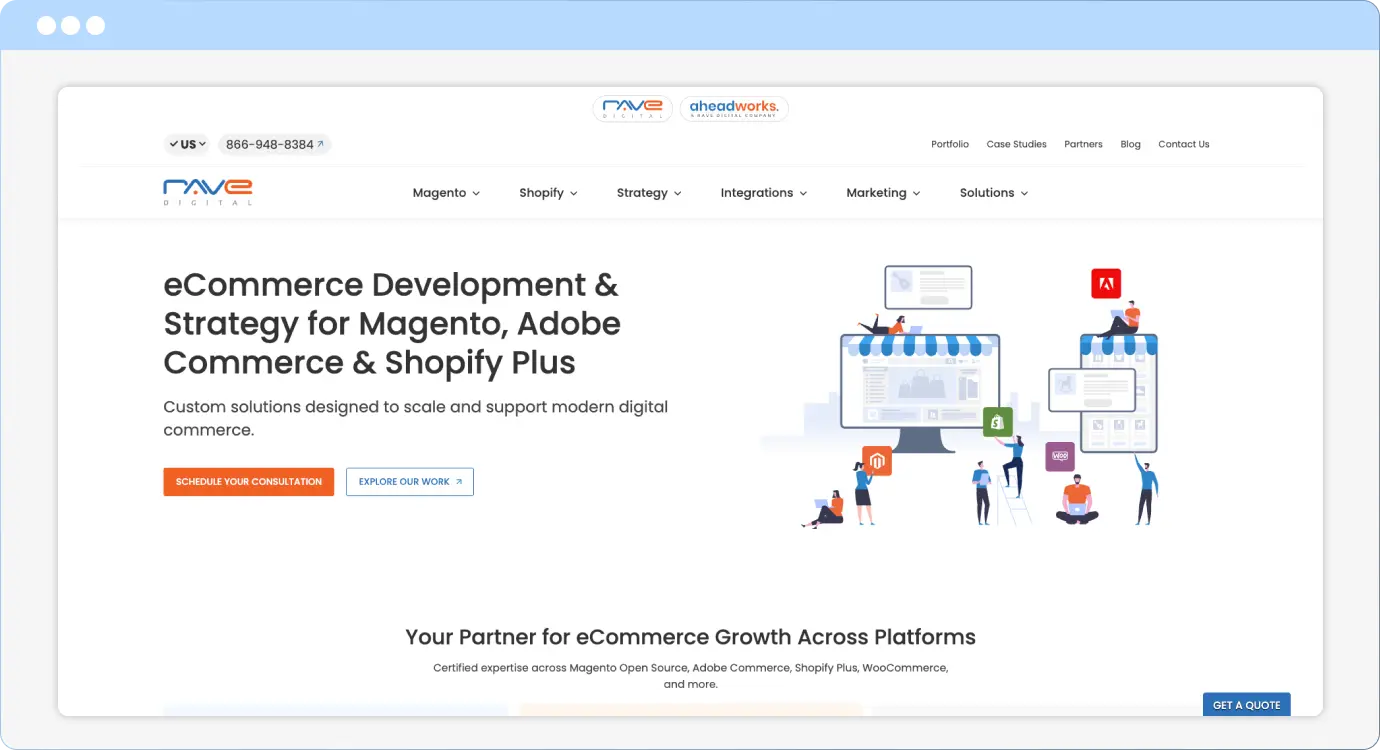Screen dimensions: 1380x750
Task: Click the green Shopify bag icon
Action: [997, 422]
